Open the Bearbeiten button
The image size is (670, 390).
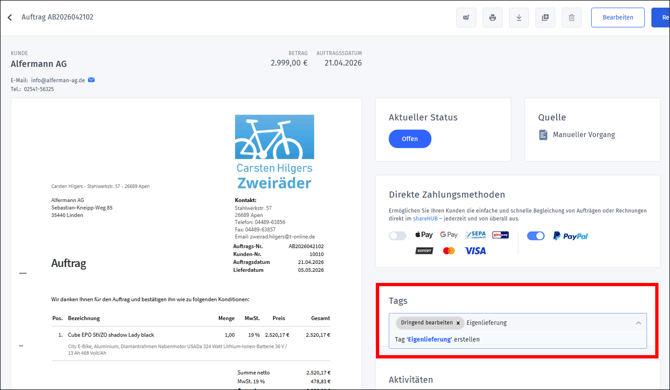pyautogui.click(x=618, y=18)
